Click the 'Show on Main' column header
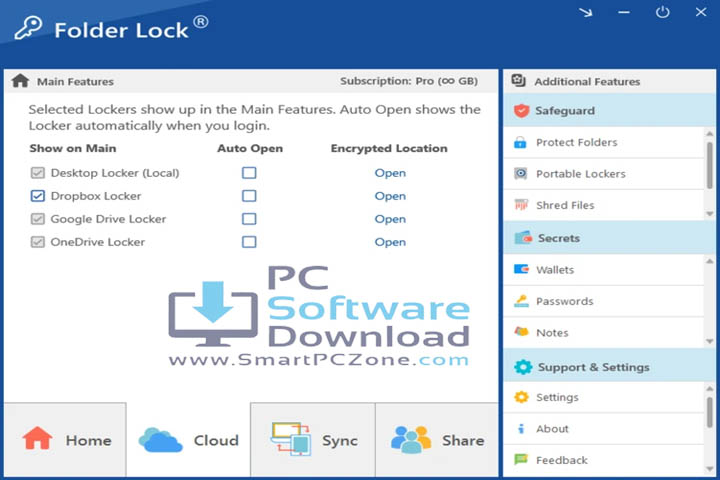Viewport: 720px width, 480px height. tap(73, 148)
